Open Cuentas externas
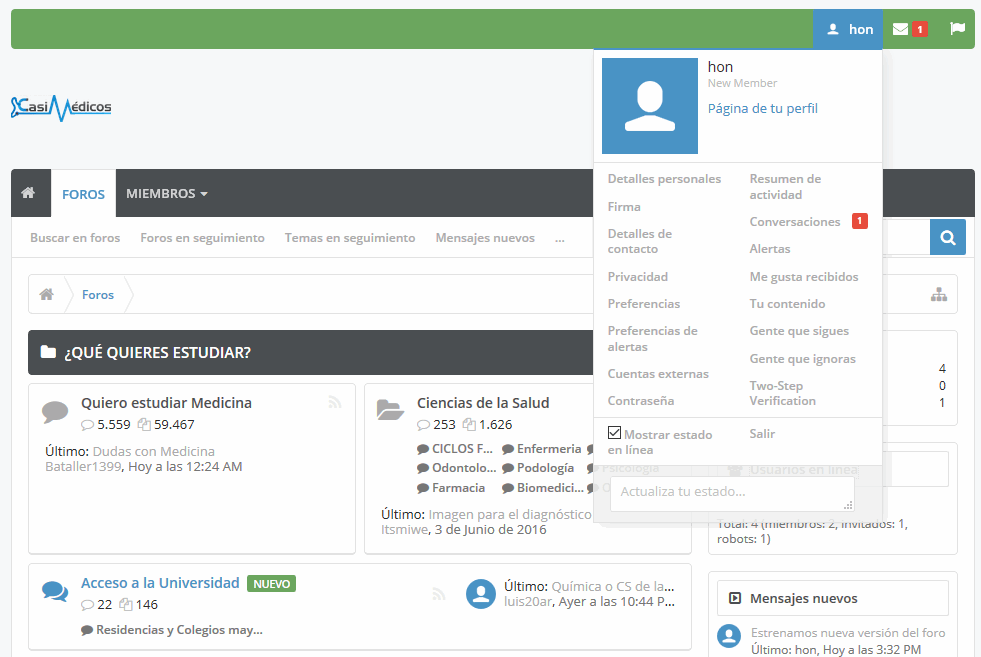Screen dimensions: 981x657 click(658, 374)
